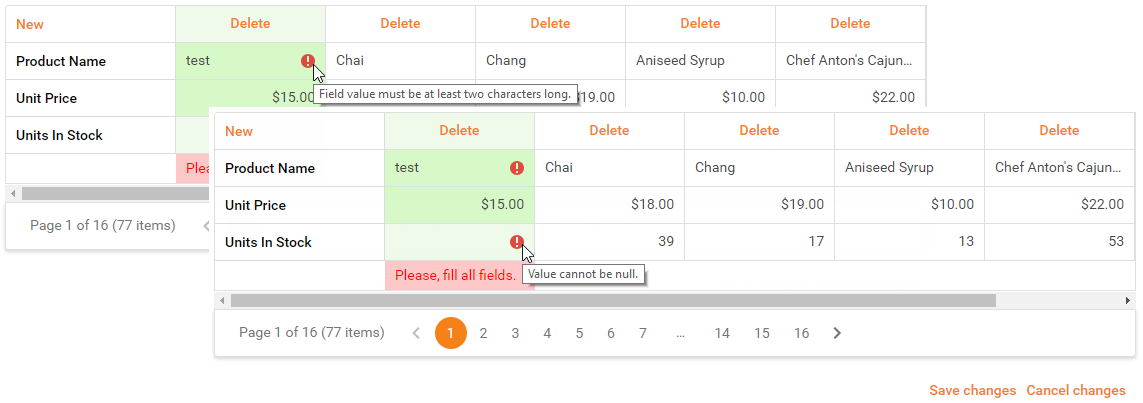Viewport: 1143px width, 403px height.
Task: Edit $15.00 unit price in front grid
Action: coord(459,205)
